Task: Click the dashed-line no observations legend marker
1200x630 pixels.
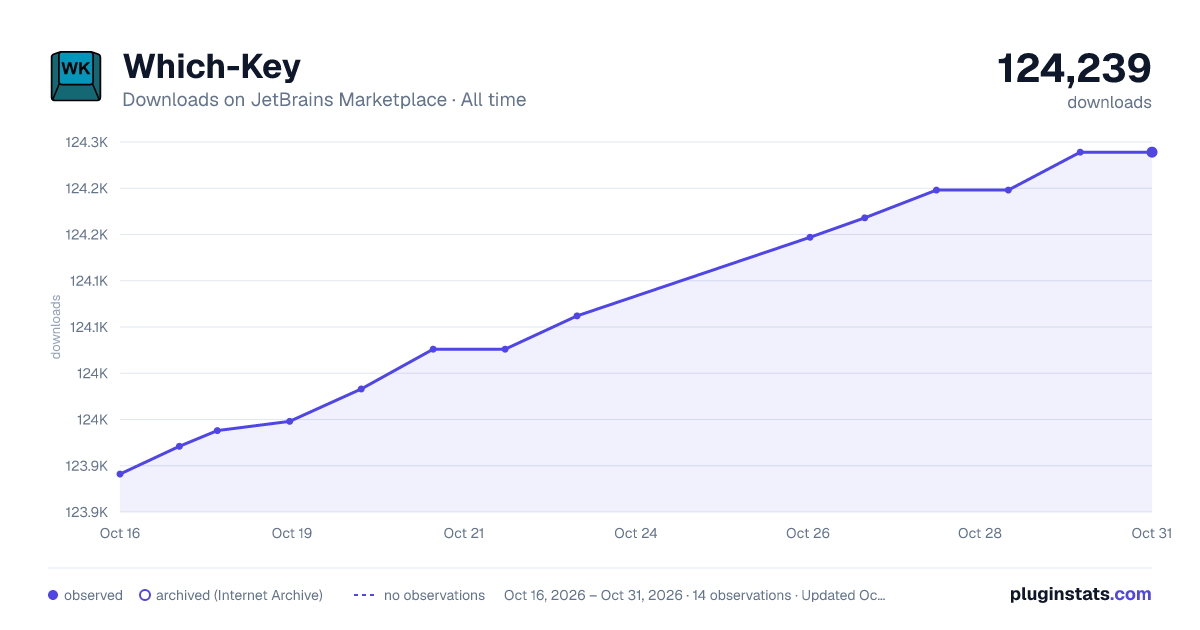Action: (364, 595)
